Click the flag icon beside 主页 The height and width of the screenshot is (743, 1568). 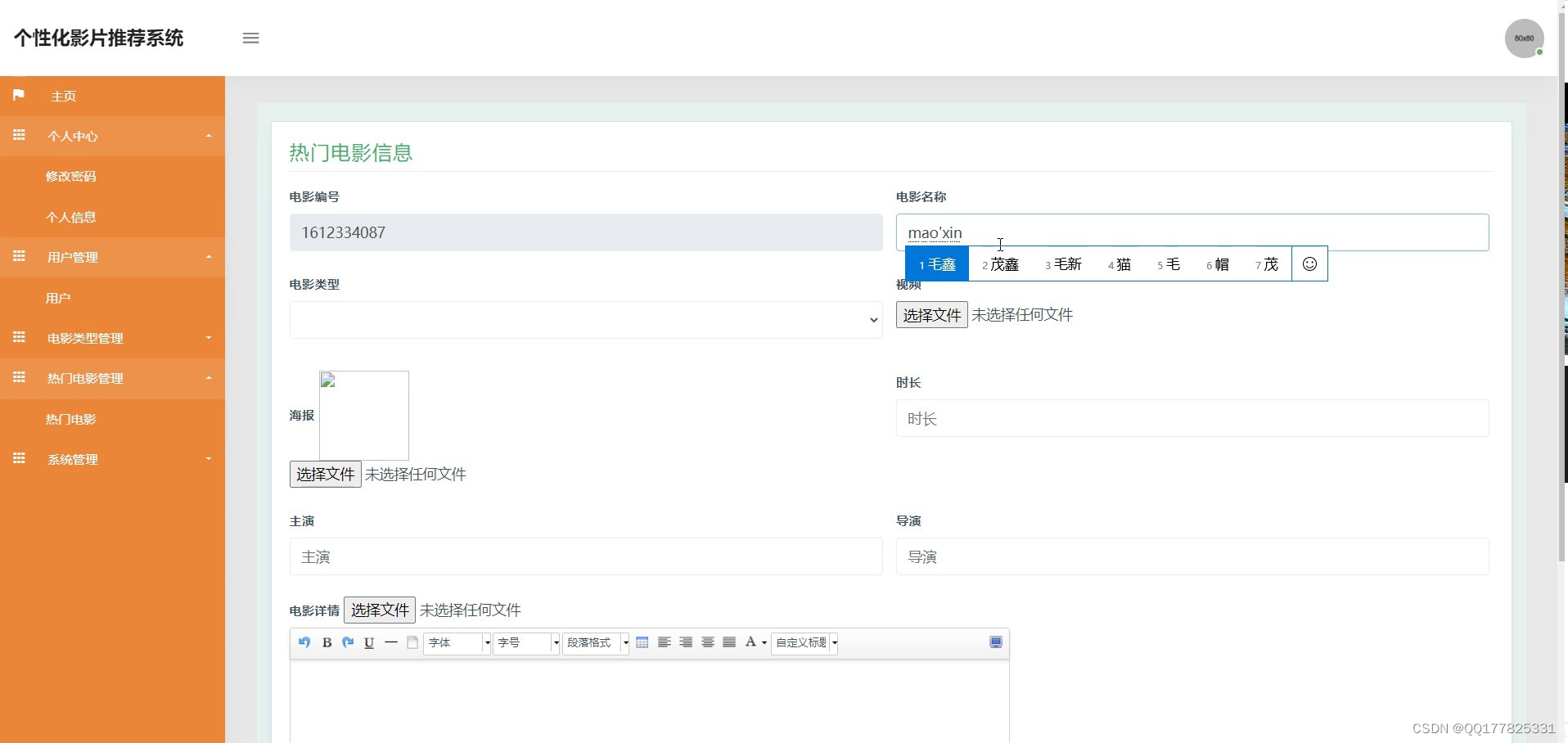pyautogui.click(x=19, y=95)
